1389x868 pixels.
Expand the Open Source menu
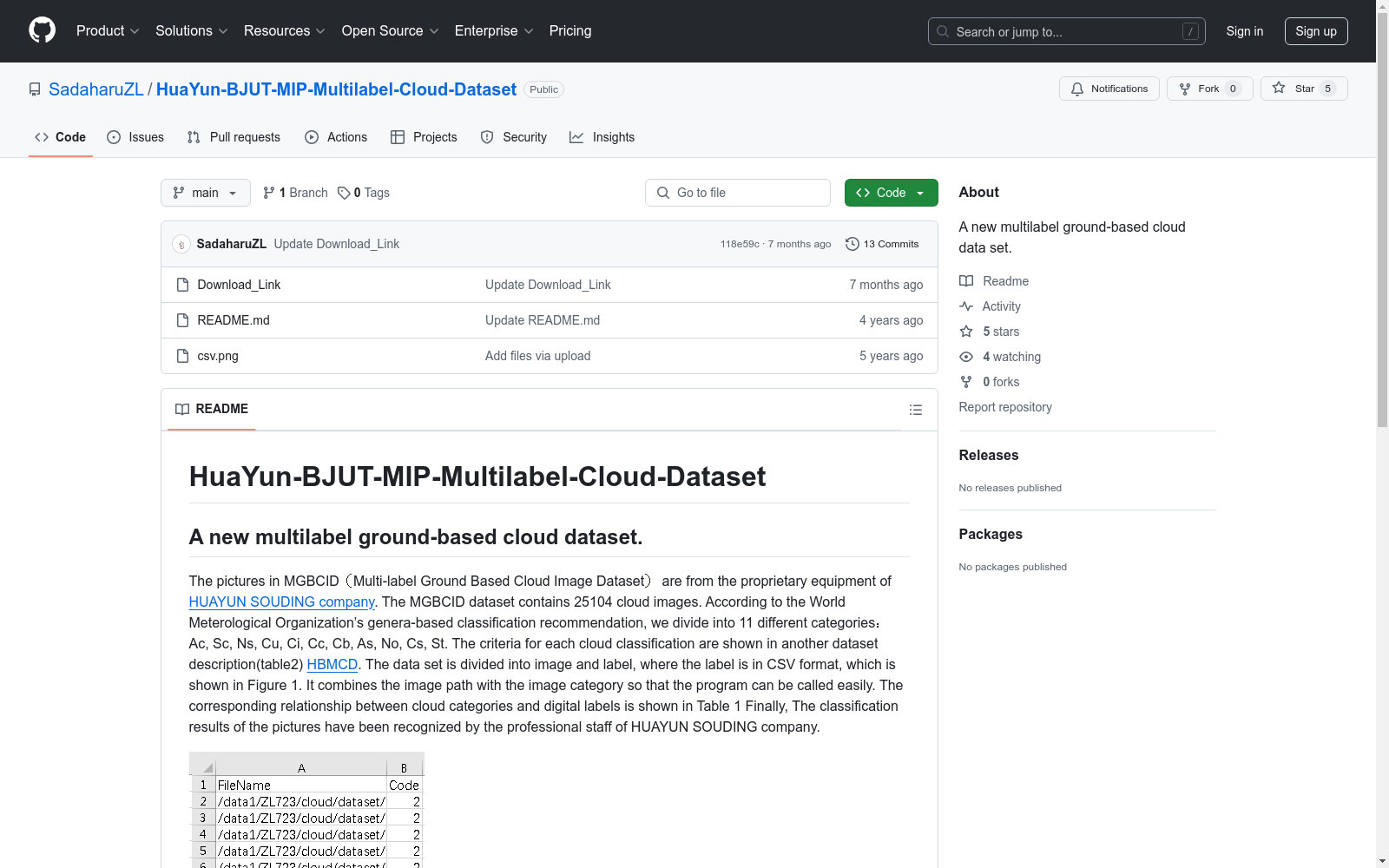click(x=391, y=30)
